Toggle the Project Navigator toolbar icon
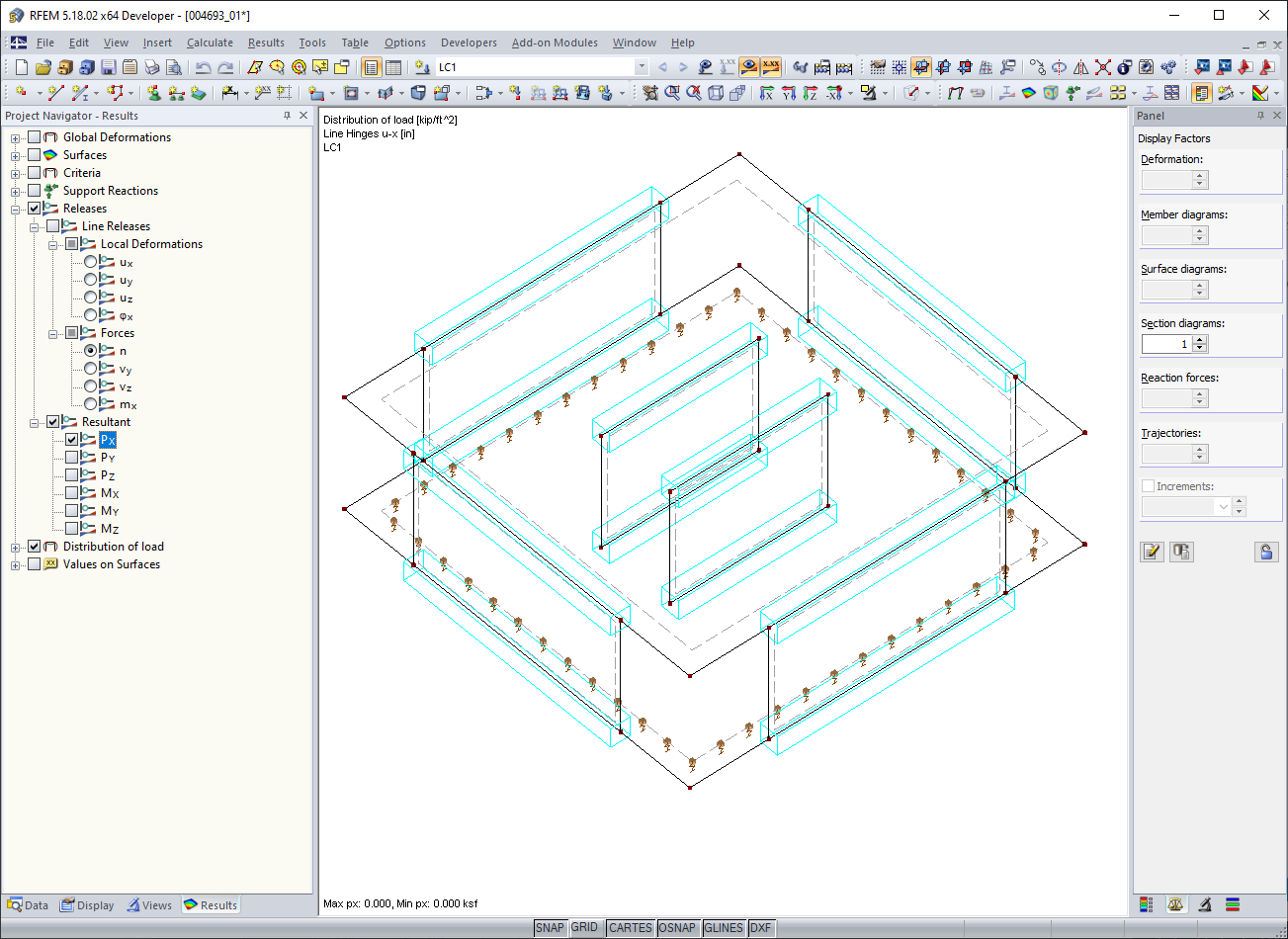The width and height of the screenshot is (1288, 939). coord(372,67)
